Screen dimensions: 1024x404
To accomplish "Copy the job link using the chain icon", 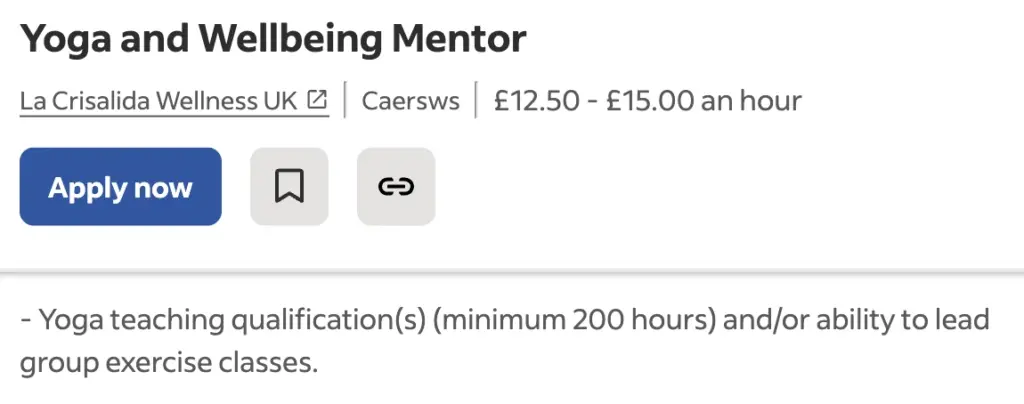I will 396,187.
